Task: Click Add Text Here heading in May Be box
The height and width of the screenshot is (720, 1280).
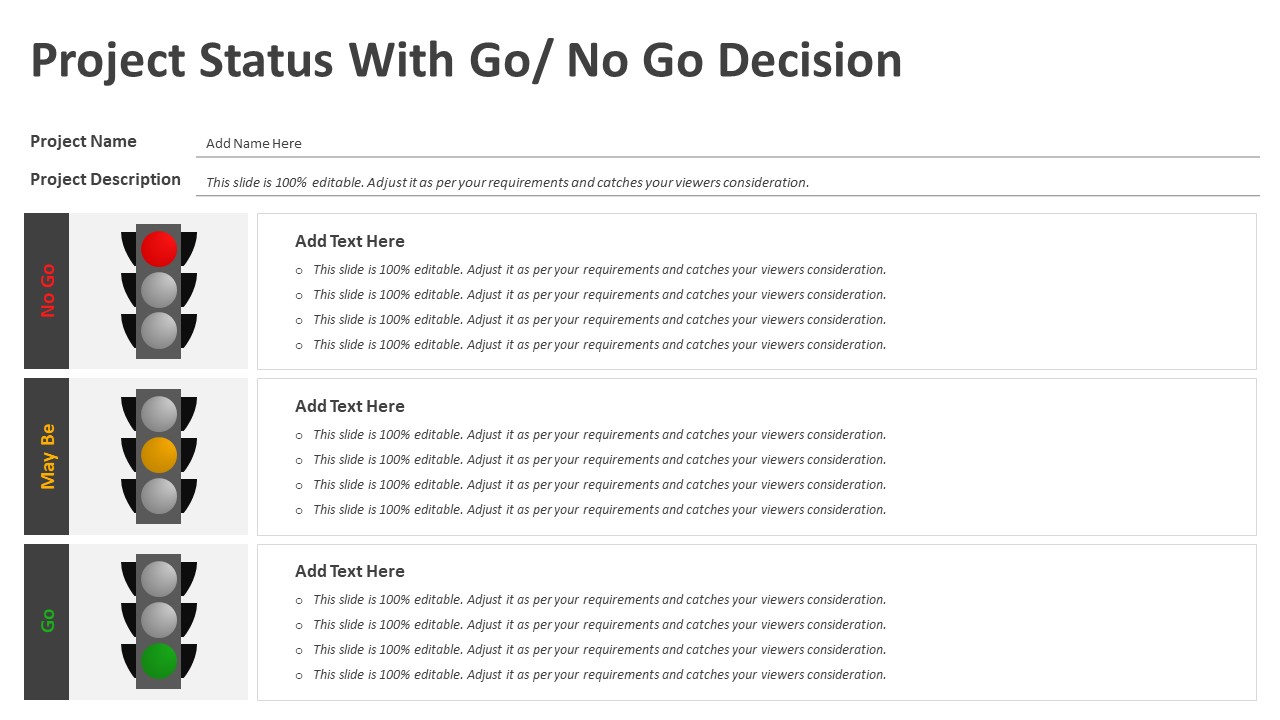Action: [x=350, y=406]
